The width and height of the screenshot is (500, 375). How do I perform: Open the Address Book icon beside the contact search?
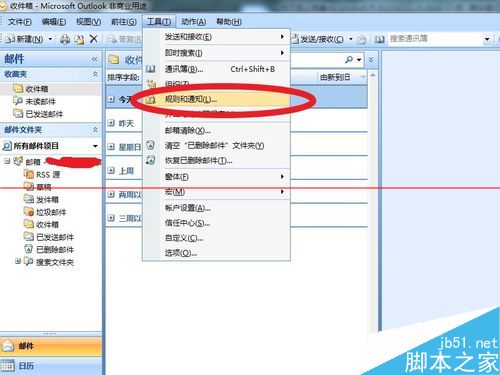point(380,40)
